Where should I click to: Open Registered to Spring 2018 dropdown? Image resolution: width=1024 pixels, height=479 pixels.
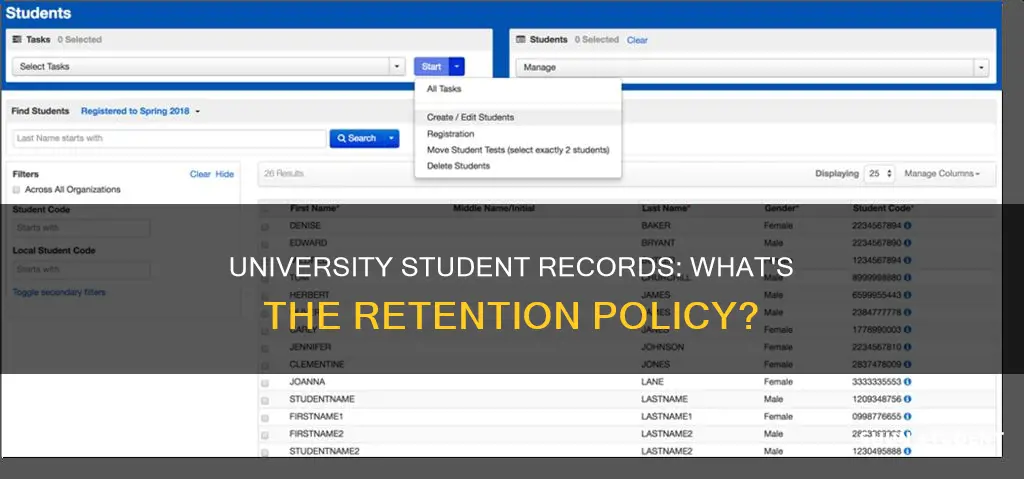pyautogui.click(x=140, y=111)
